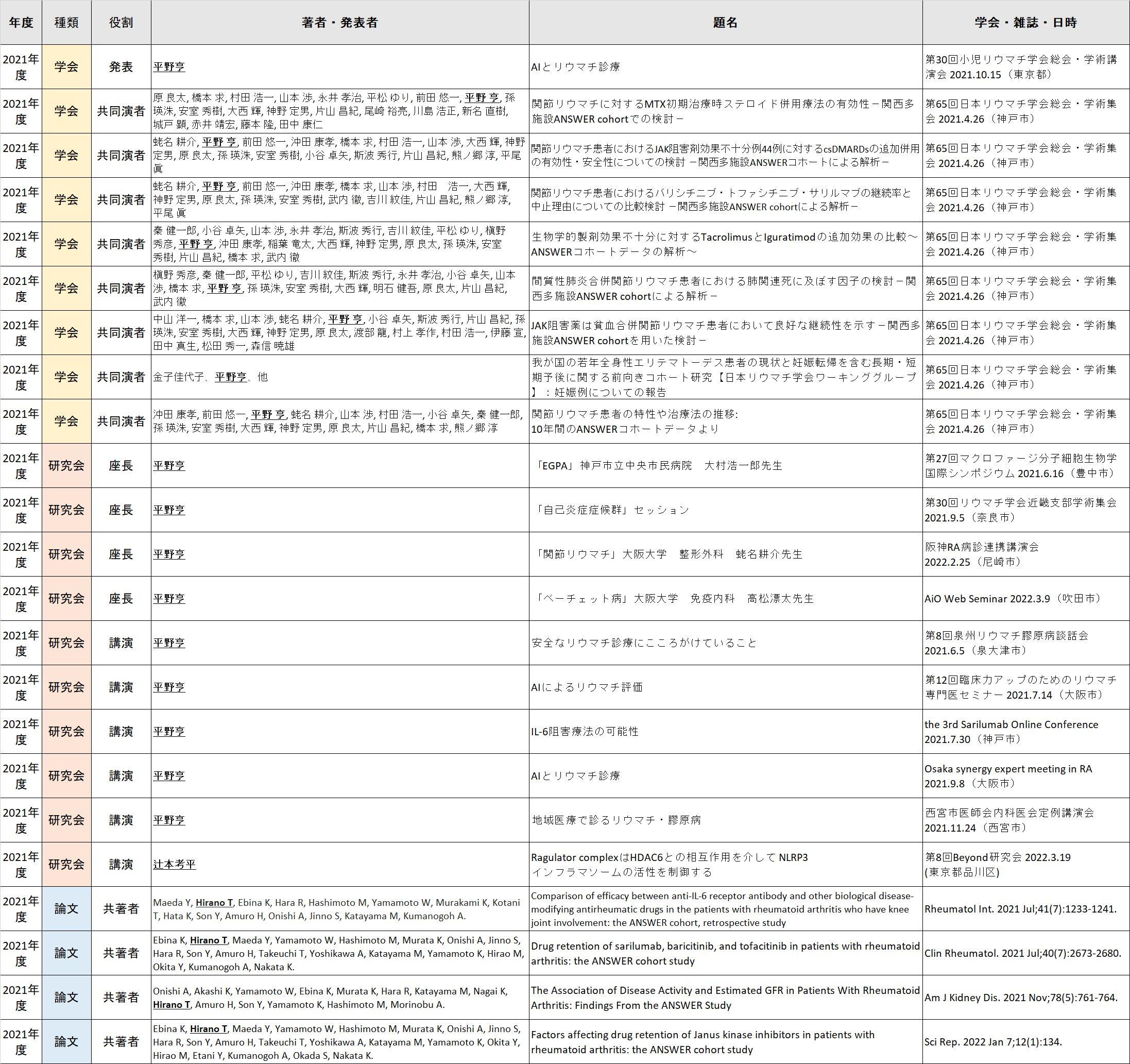Click the 地域医療で診るリウマチ・膠原病 title cell
This screenshot has width=1130, height=1064.
pyautogui.click(x=725, y=821)
